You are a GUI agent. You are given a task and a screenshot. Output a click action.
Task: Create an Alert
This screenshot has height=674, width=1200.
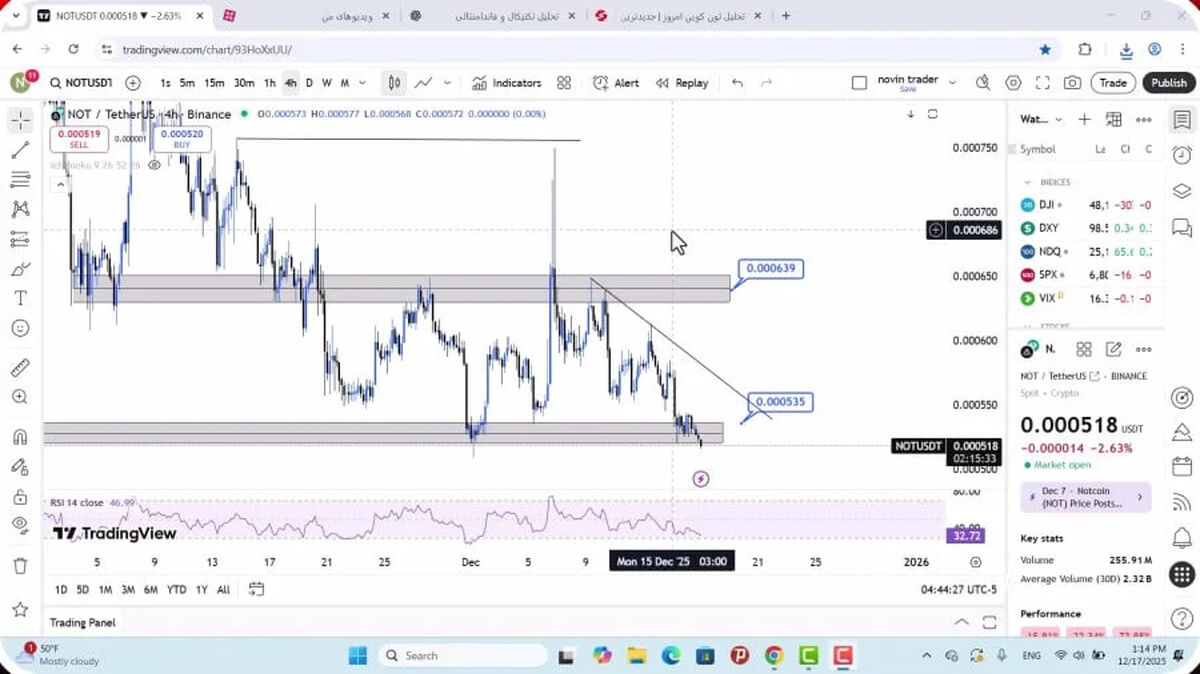click(616, 83)
